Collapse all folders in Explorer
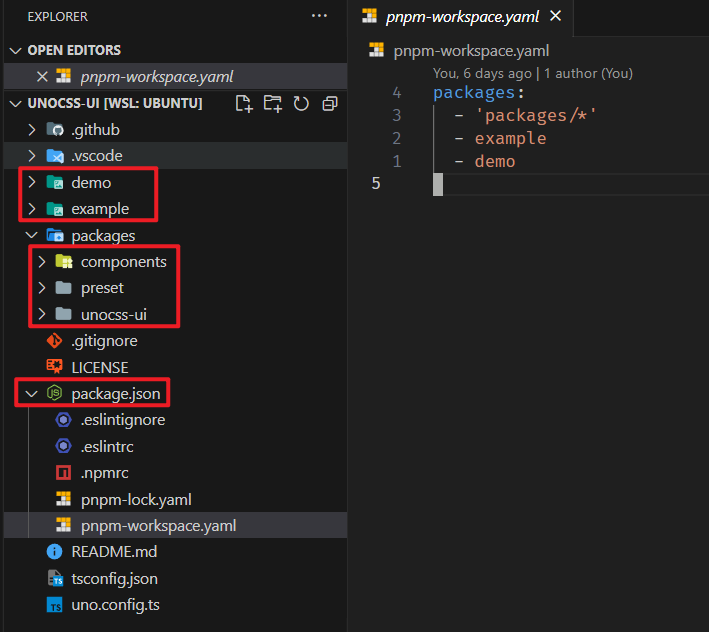This screenshot has height=632, width=709. coord(330,104)
